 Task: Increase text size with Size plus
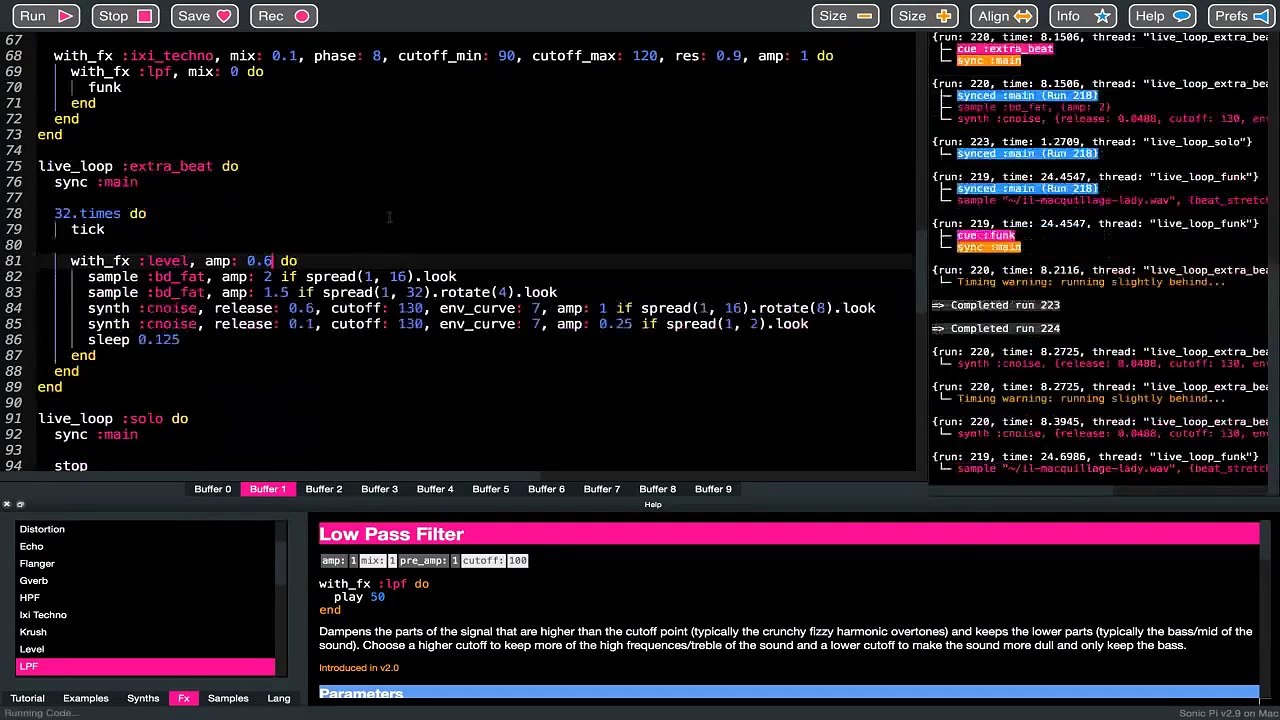925,16
